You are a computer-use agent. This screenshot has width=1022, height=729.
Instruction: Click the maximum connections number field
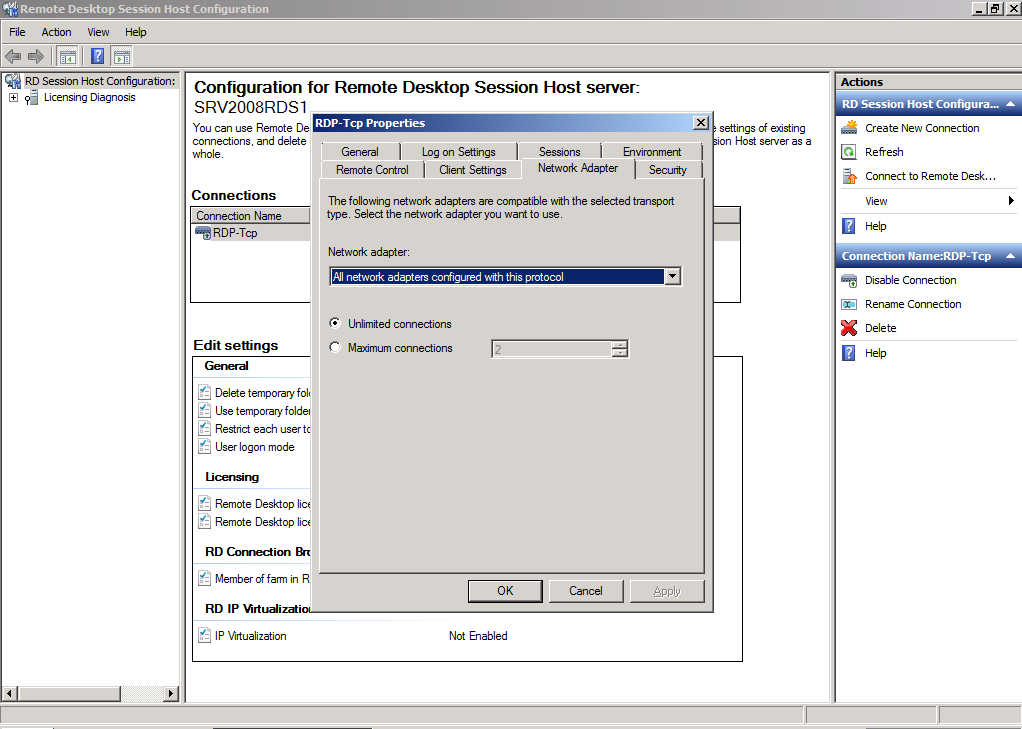pos(551,349)
